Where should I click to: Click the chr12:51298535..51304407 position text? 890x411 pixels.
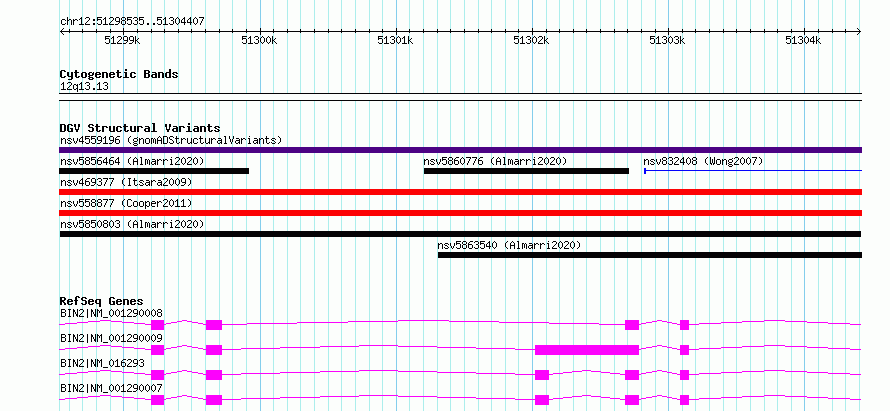pos(132,21)
